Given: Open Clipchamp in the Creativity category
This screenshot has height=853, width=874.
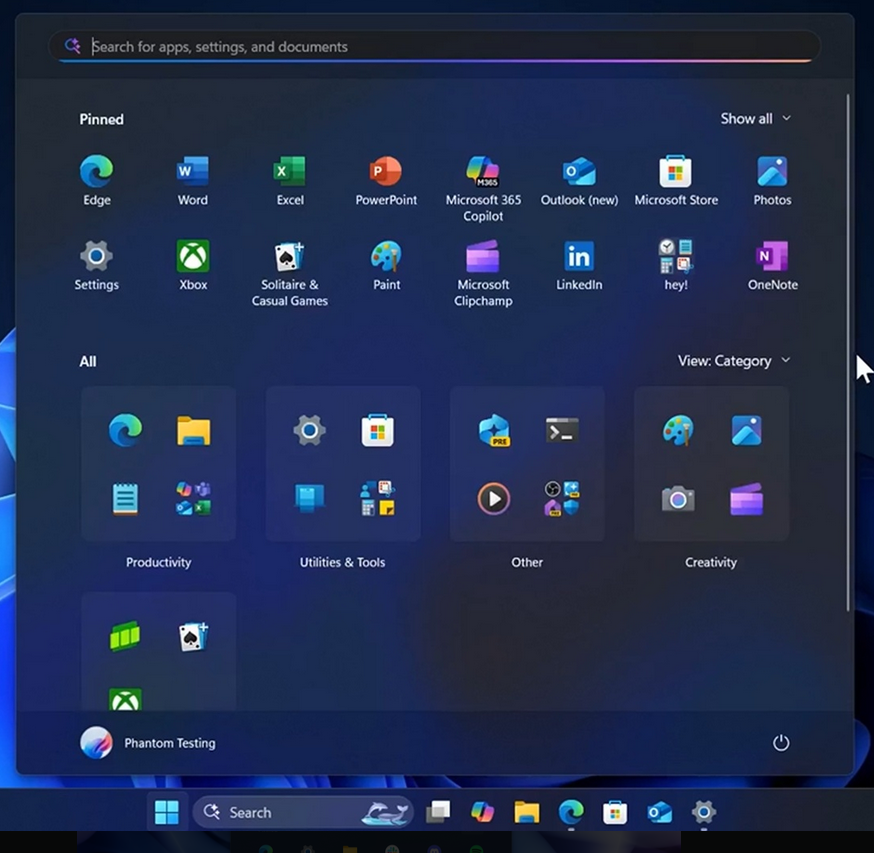Looking at the screenshot, I should [746, 498].
